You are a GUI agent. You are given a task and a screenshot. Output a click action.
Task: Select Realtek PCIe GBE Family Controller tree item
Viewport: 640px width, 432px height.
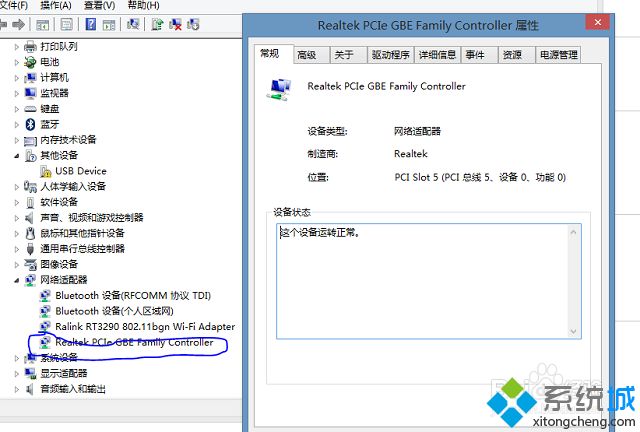coord(134,343)
